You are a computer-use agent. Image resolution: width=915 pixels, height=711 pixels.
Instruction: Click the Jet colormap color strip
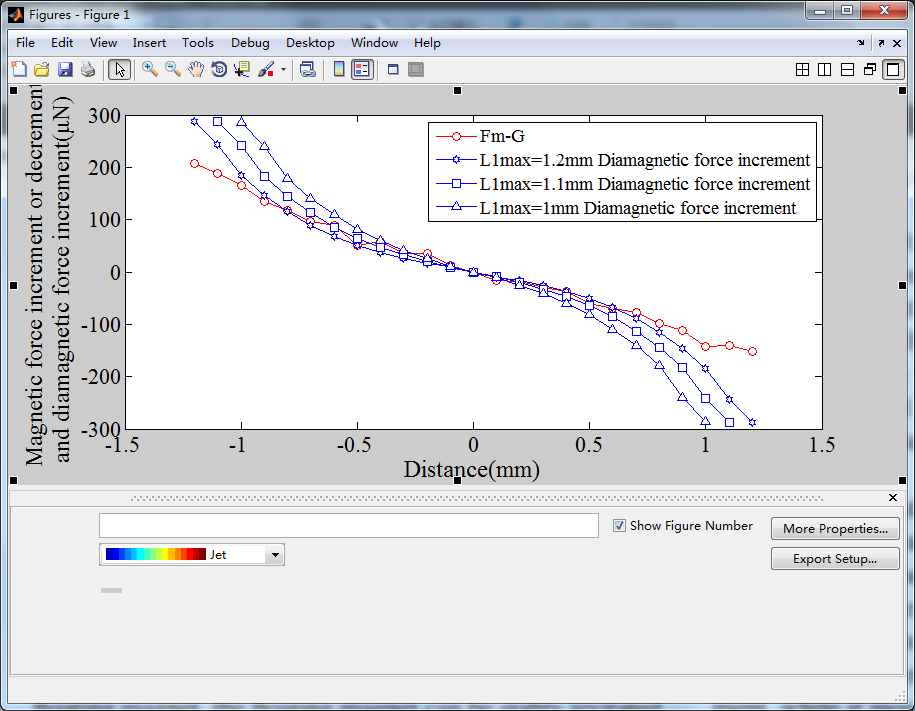tap(156, 555)
